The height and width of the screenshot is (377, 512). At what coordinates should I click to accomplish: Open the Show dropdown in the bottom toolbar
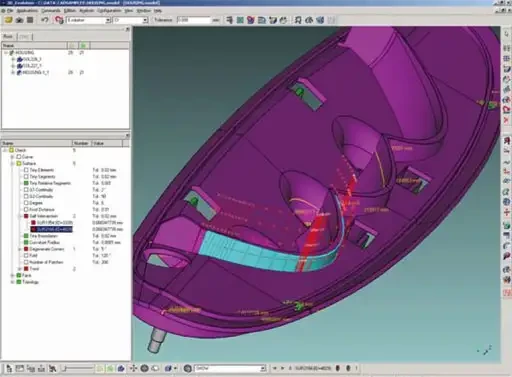(263, 368)
